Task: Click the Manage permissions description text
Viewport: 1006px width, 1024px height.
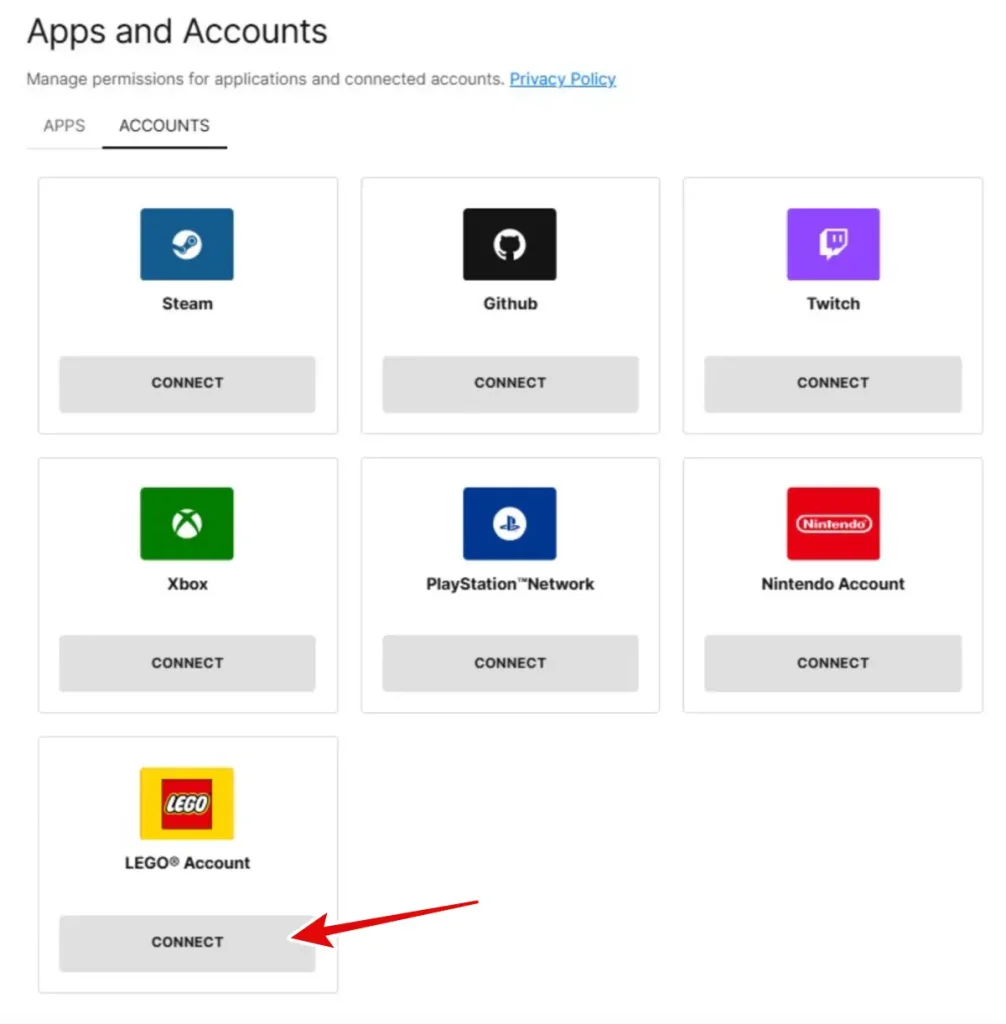Action: coord(266,79)
